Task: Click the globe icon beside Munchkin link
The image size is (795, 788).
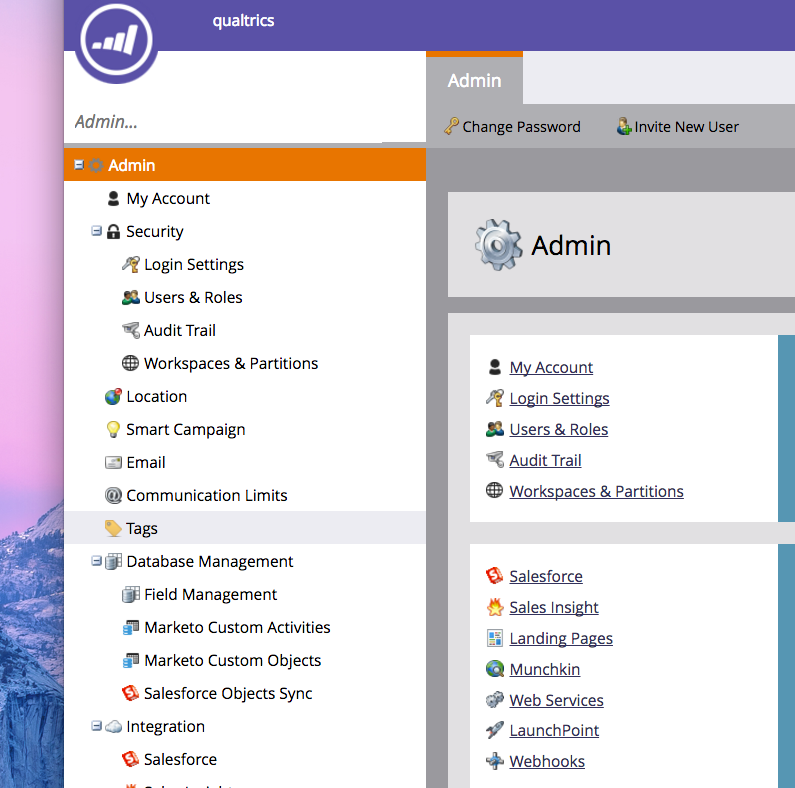Action: tap(495, 669)
